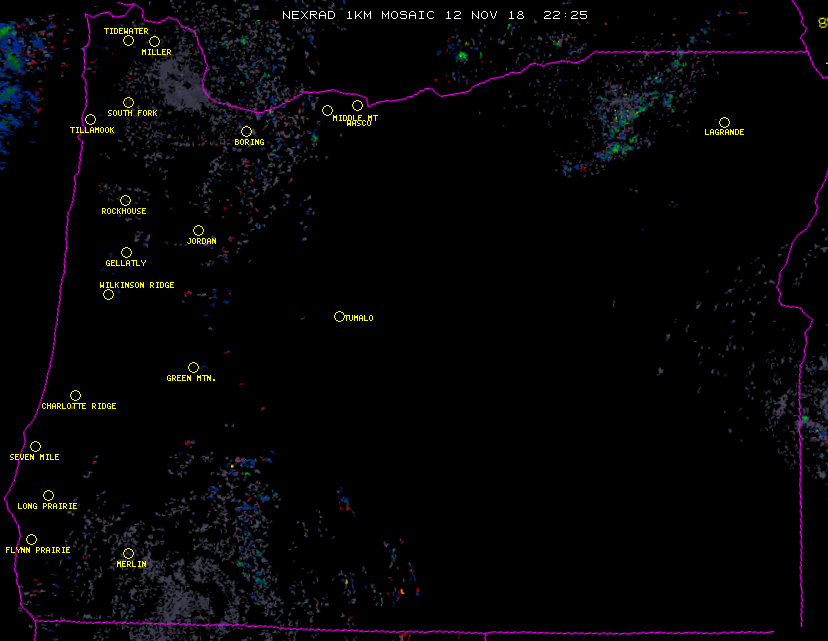The height and width of the screenshot is (641, 828).
Task: Click the Tumalo station circle marker
Action: tap(339, 317)
